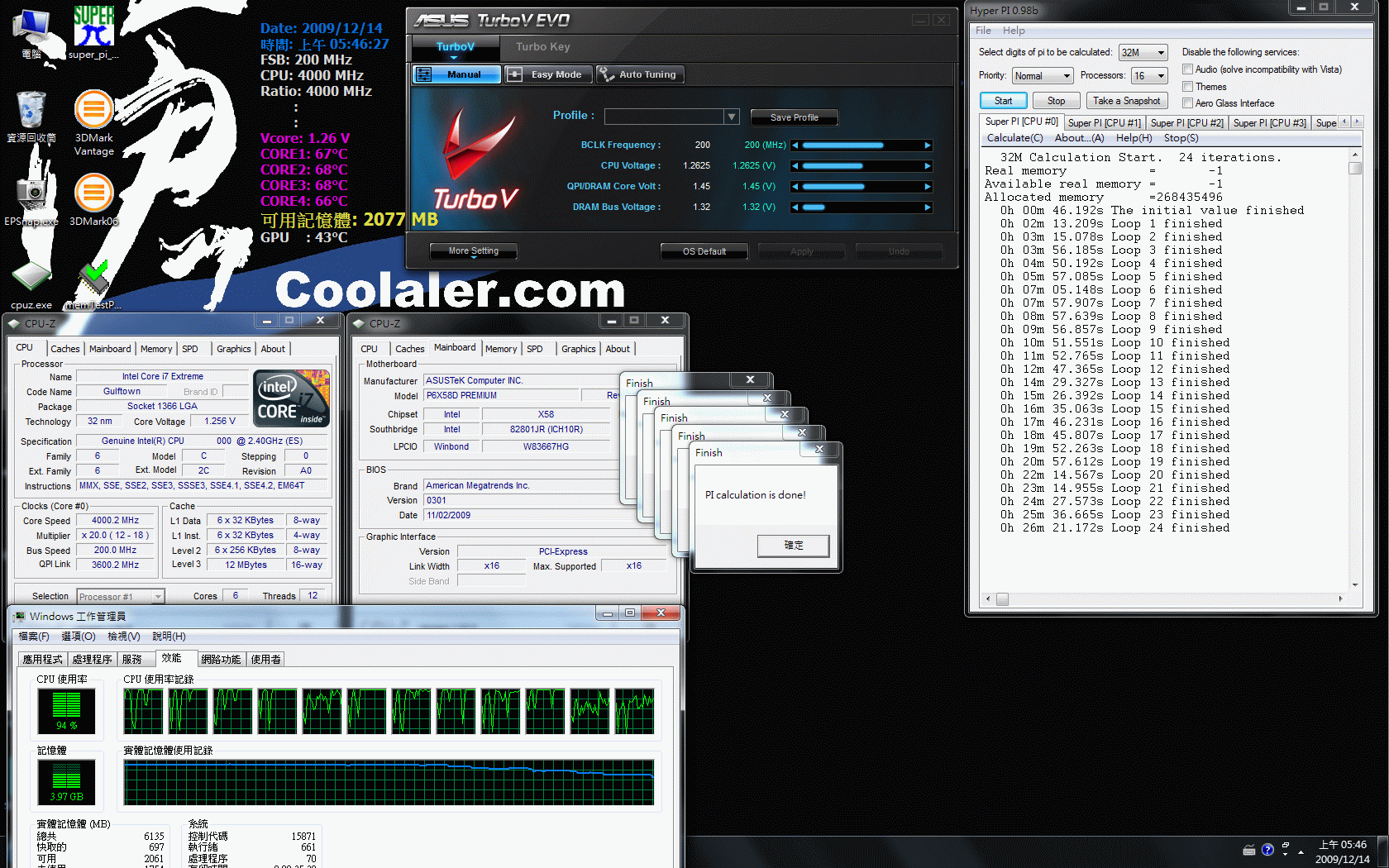
Task: Decrease CPU Voltage with left arrow
Action: pyautogui.click(x=795, y=166)
